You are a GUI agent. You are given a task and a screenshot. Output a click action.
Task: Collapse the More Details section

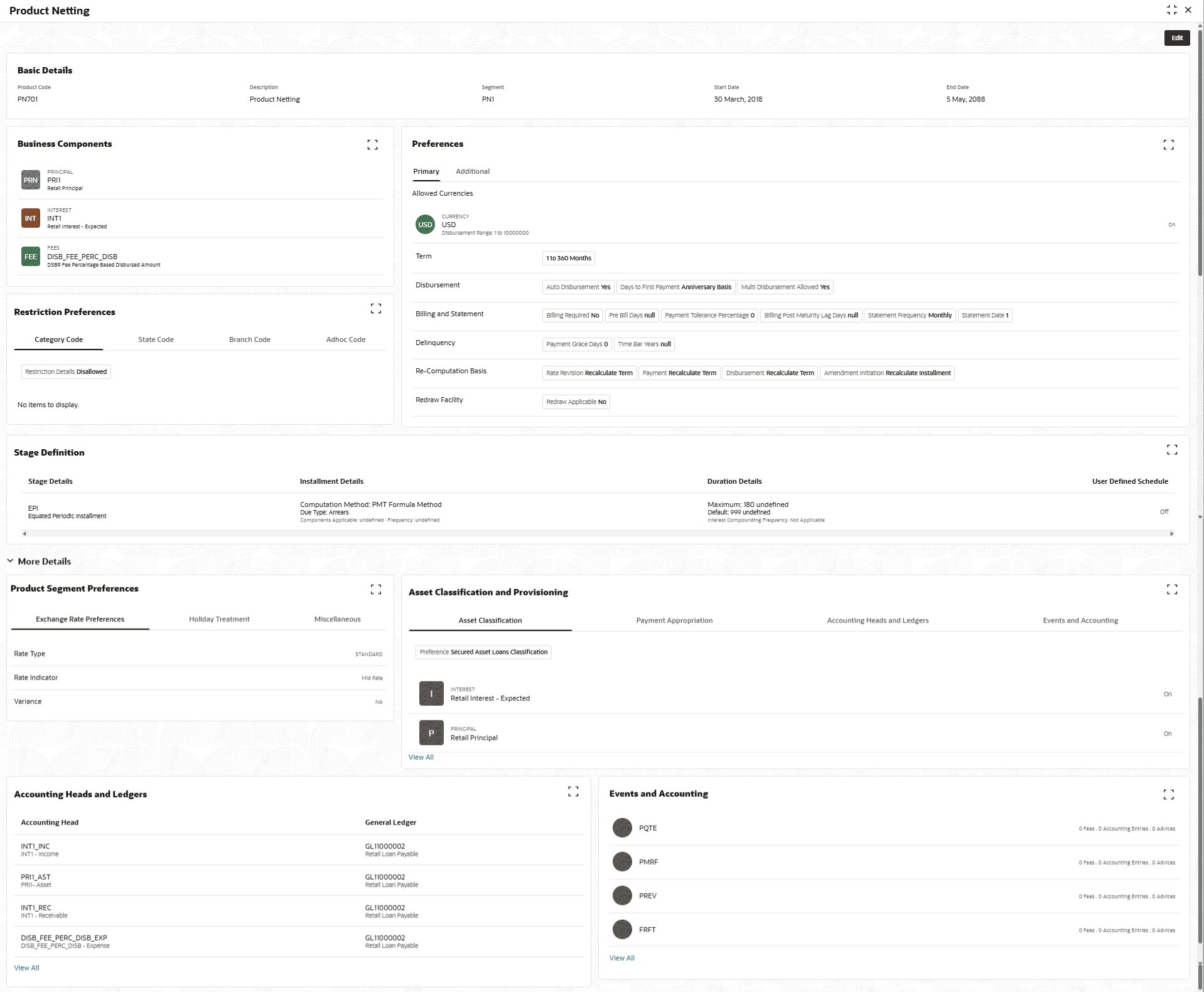point(10,561)
